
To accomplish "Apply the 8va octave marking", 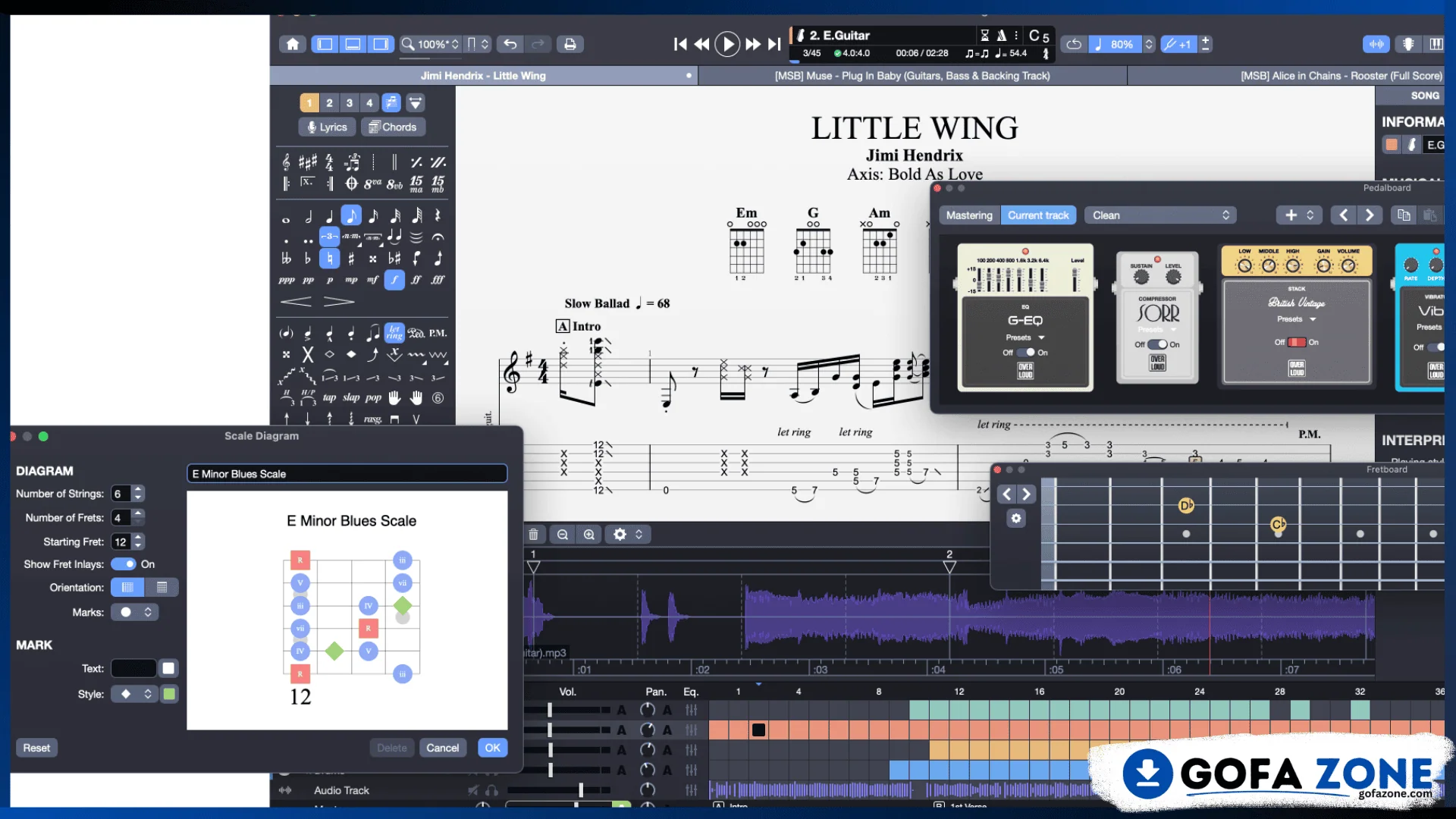I will click(372, 184).
